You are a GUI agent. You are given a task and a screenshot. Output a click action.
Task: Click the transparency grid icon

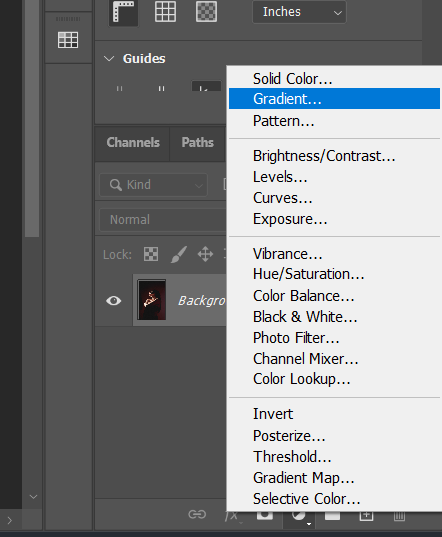tap(206, 12)
